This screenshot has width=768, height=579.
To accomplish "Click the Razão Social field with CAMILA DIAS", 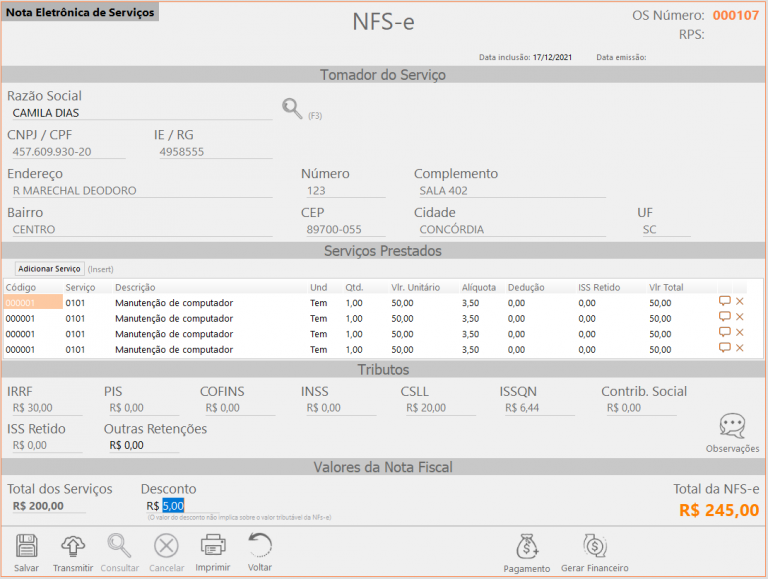I will click(x=140, y=113).
